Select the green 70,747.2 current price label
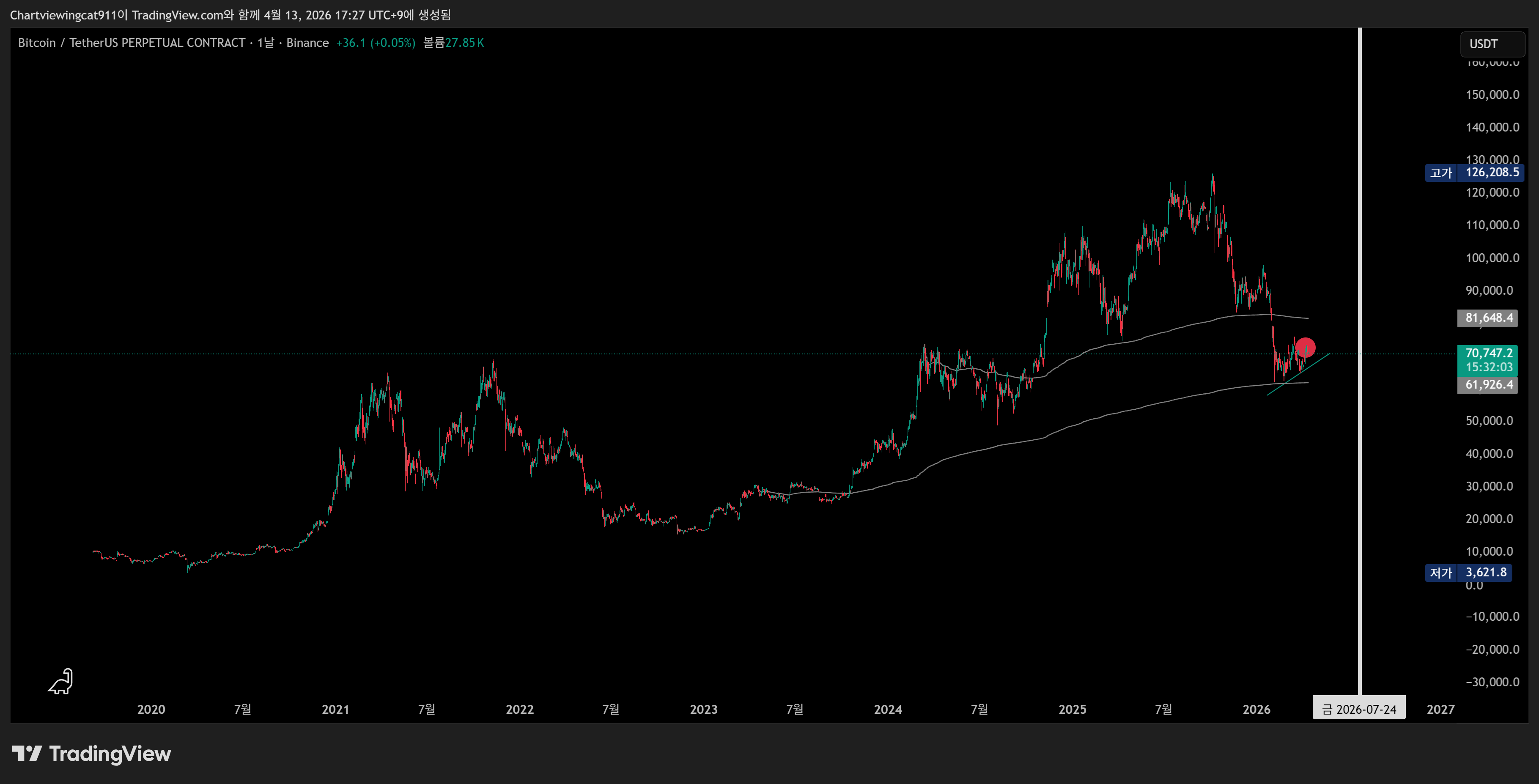The image size is (1539, 784). [x=1488, y=353]
